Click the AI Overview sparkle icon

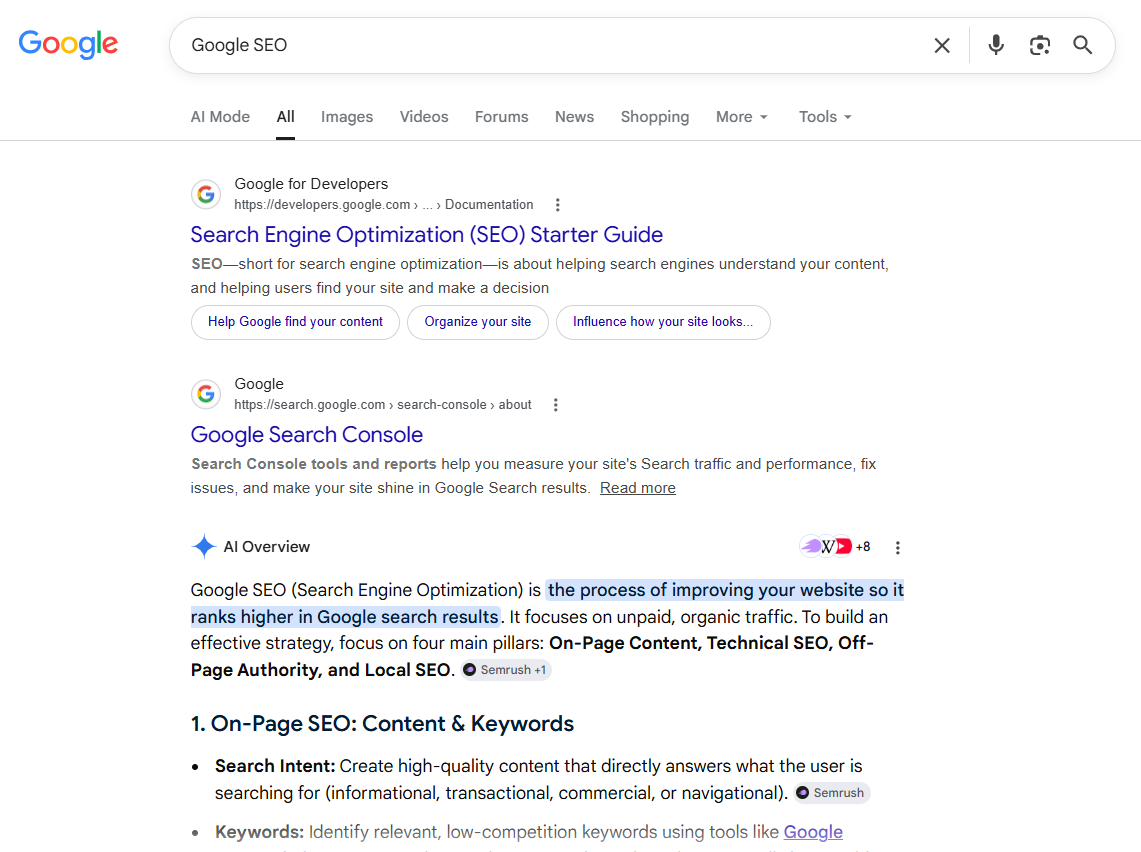(x=204, y=546)
